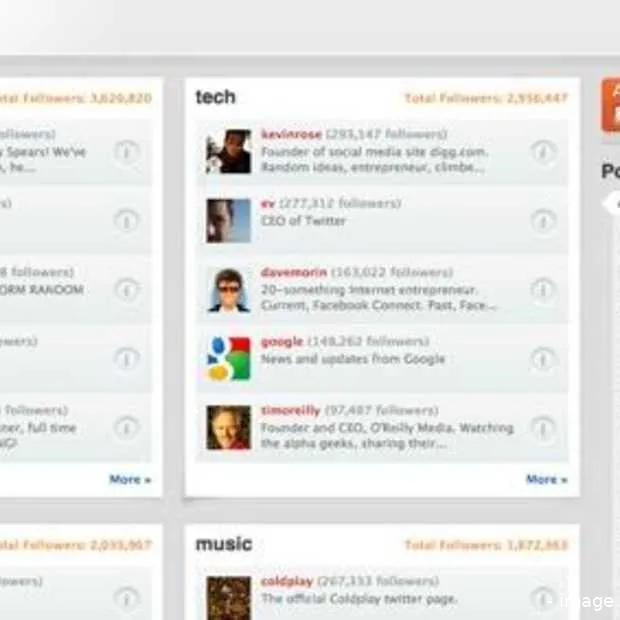
Task: Click the info icon beside kevinrose
Action: click(542, 153)
